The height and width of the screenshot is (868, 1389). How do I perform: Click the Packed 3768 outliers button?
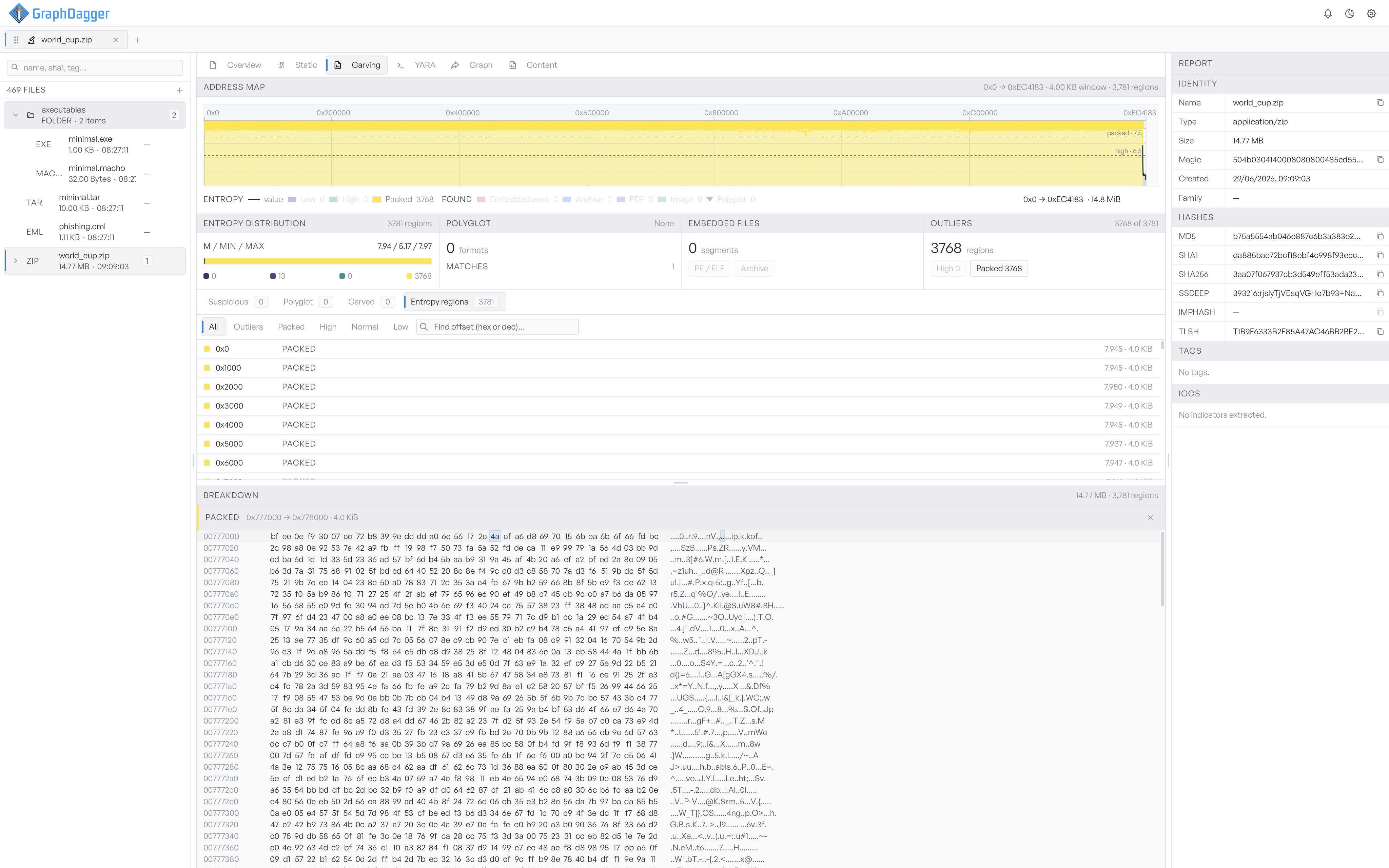[999, 269]
